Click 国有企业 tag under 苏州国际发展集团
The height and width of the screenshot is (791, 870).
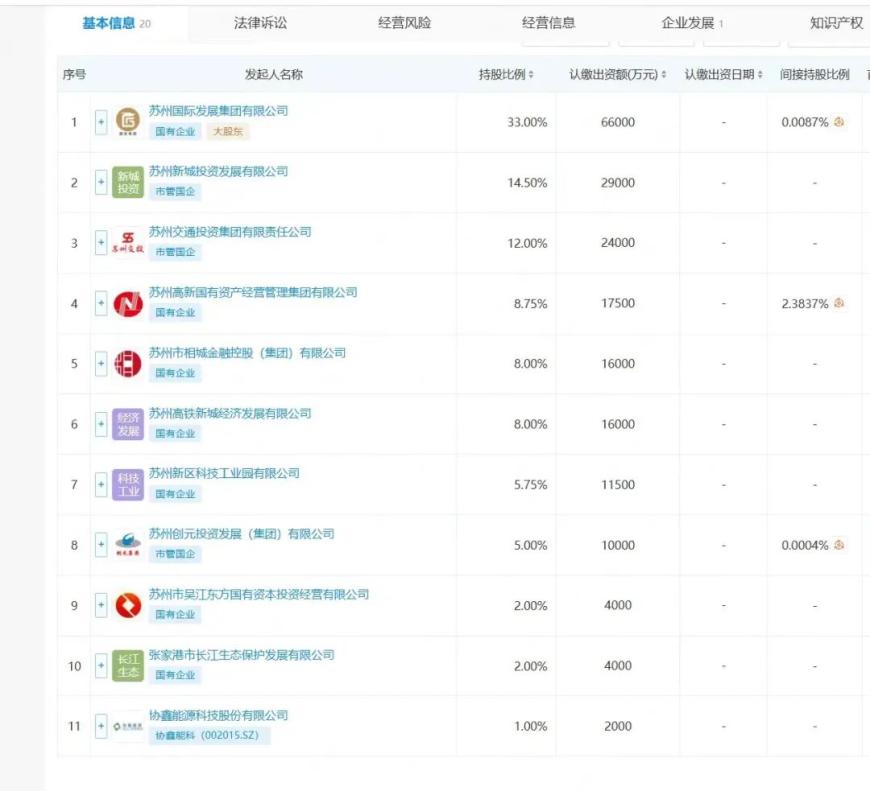pos(175,131)
